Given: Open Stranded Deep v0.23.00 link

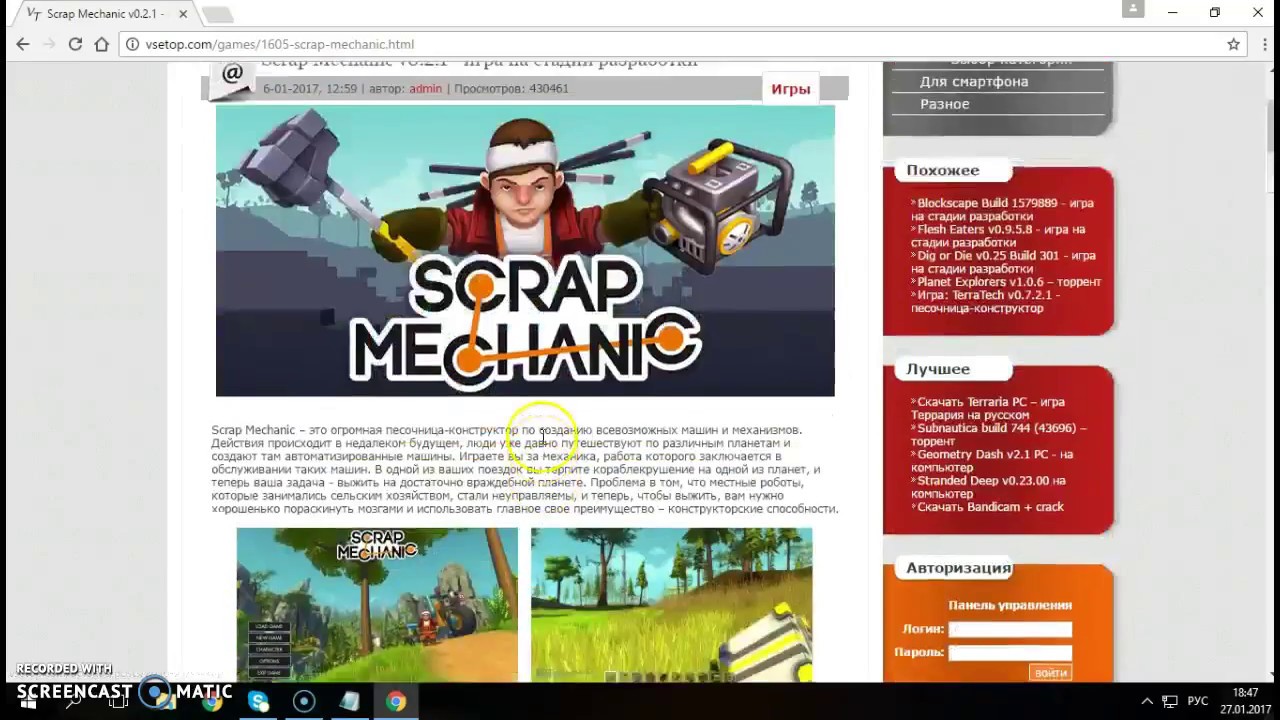Looking at the screenshot, I should [x=988, y=487].
